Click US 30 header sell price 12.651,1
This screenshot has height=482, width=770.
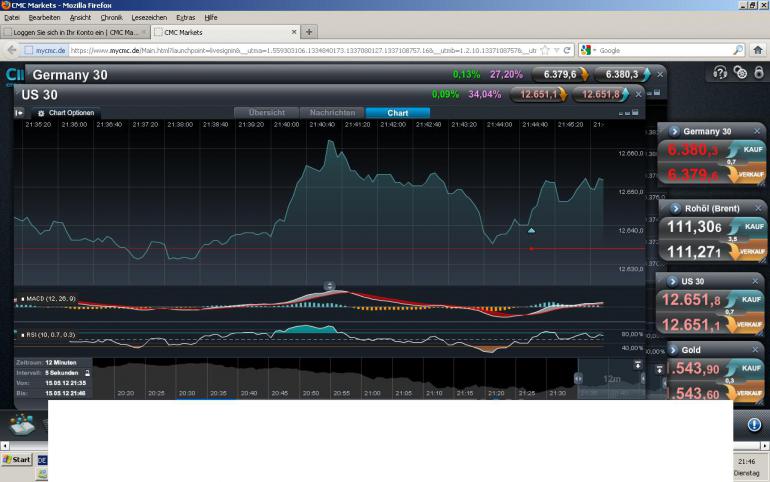point(539,94)
